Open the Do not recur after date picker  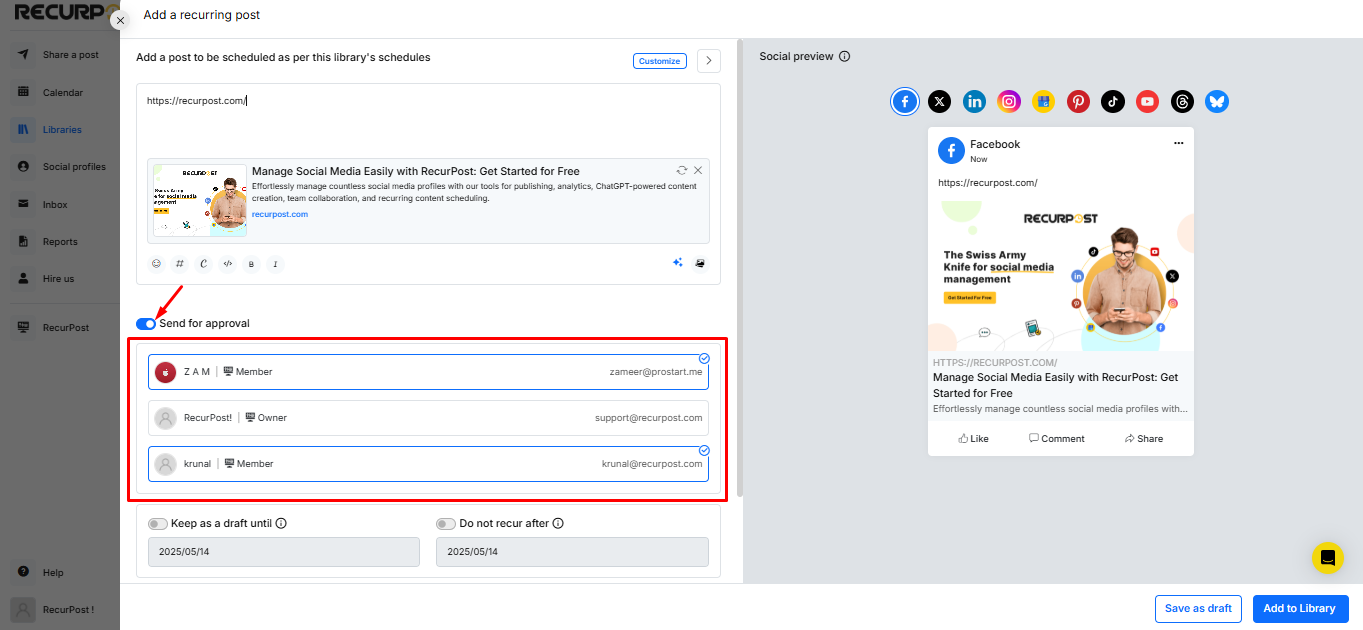pos(572,552)
